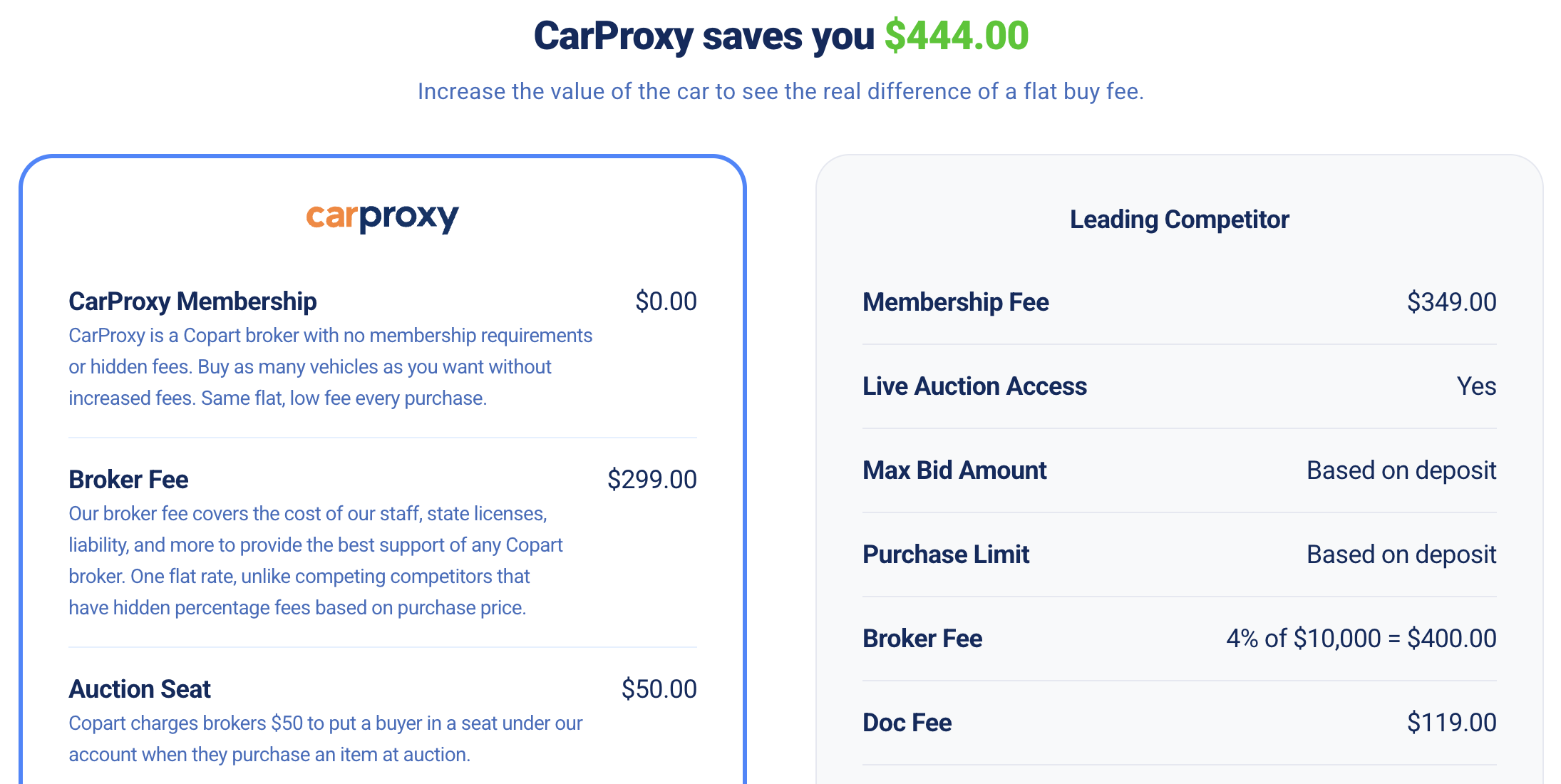Click the $50.00 auction seat price
1561x784 pixels.
[x=659, y=688]
